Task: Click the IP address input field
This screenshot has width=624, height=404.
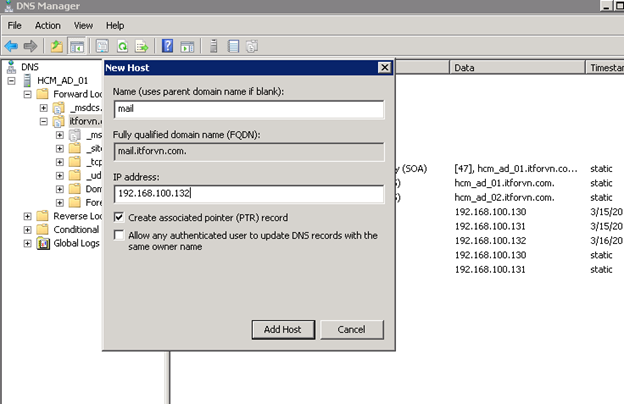Action: tap(248, 194)
